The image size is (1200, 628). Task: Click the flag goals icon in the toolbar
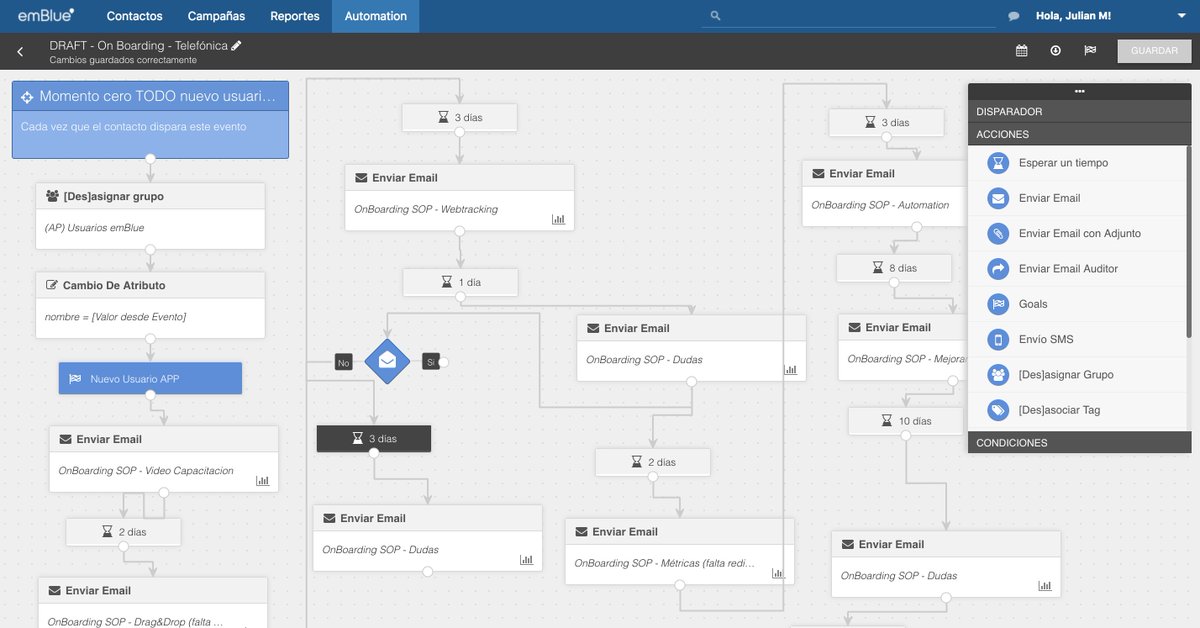(x=1090, y=50)
